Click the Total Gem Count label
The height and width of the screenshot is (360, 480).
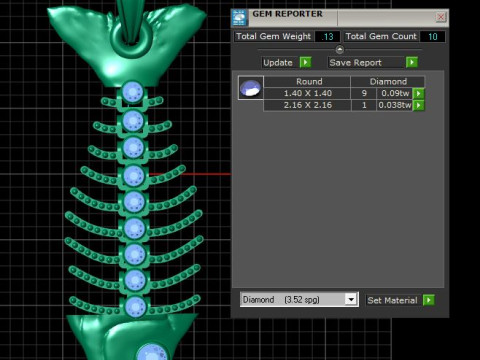[381, 36]
